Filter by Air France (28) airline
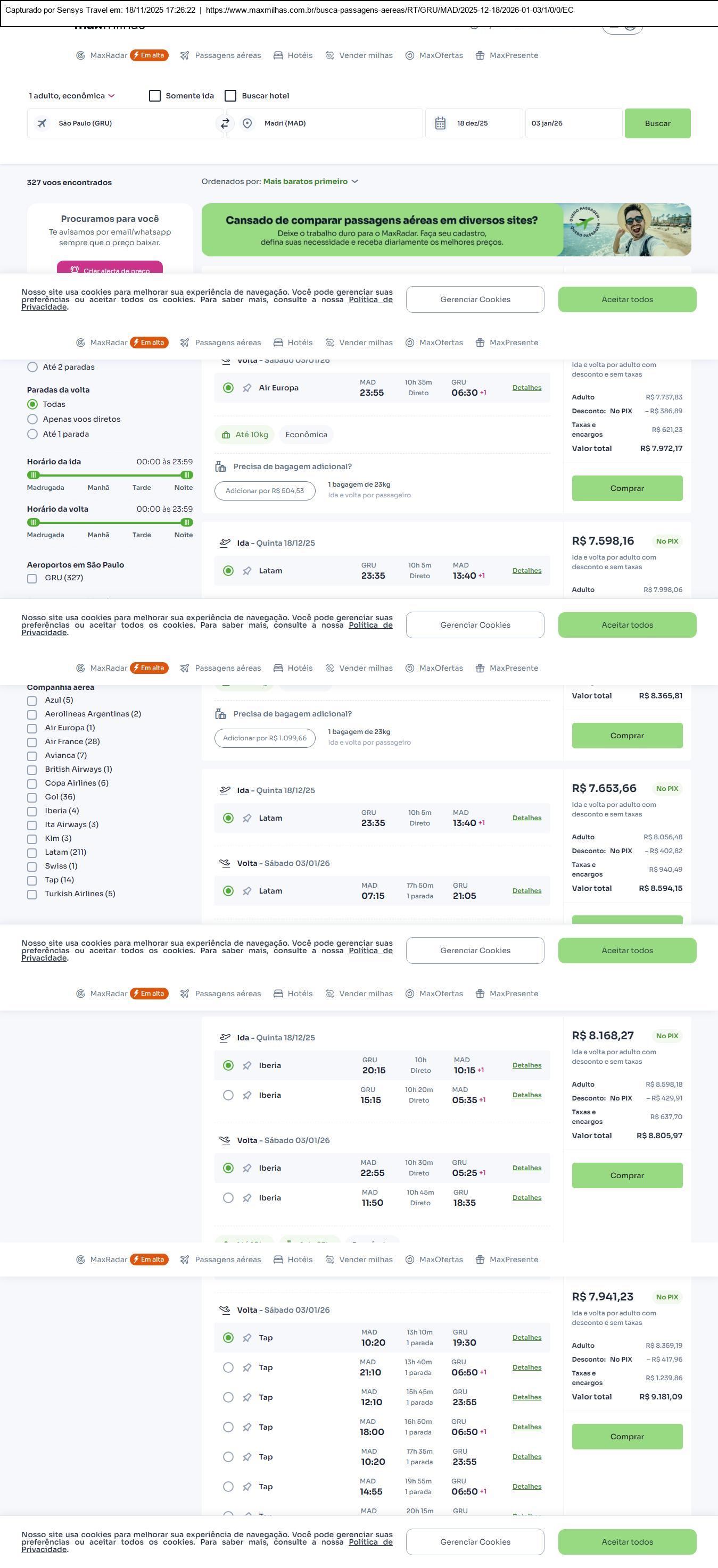This screenshot has height=1568, width=718. click(x=32, y=742)
